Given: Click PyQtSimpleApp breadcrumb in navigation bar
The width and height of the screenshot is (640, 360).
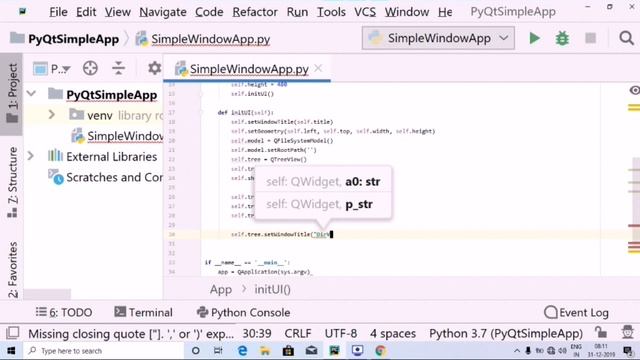Looking at the screenshot, I should click(x=64, y=39).
